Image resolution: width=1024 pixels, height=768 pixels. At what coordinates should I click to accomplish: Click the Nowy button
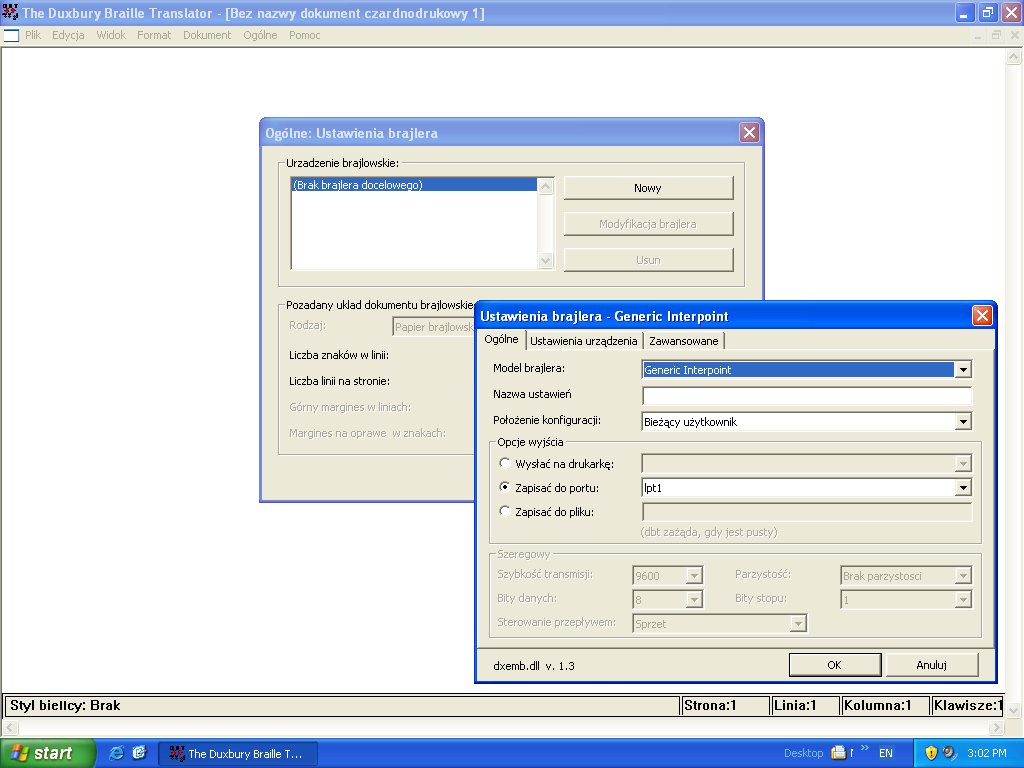point(648,188)
